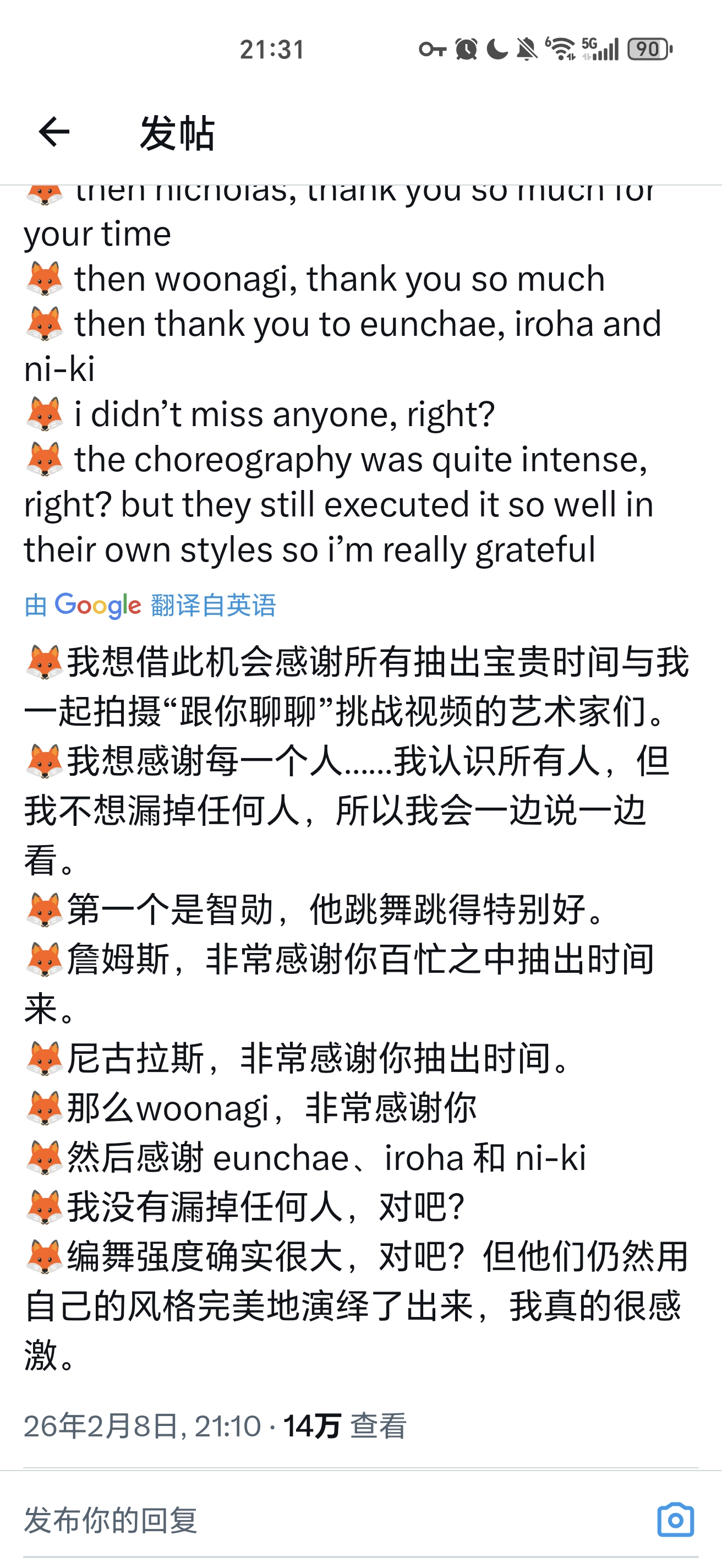Screen dimensions: 722x1568
Task: Tap the 发帖 page title
Action: point(177,133)
